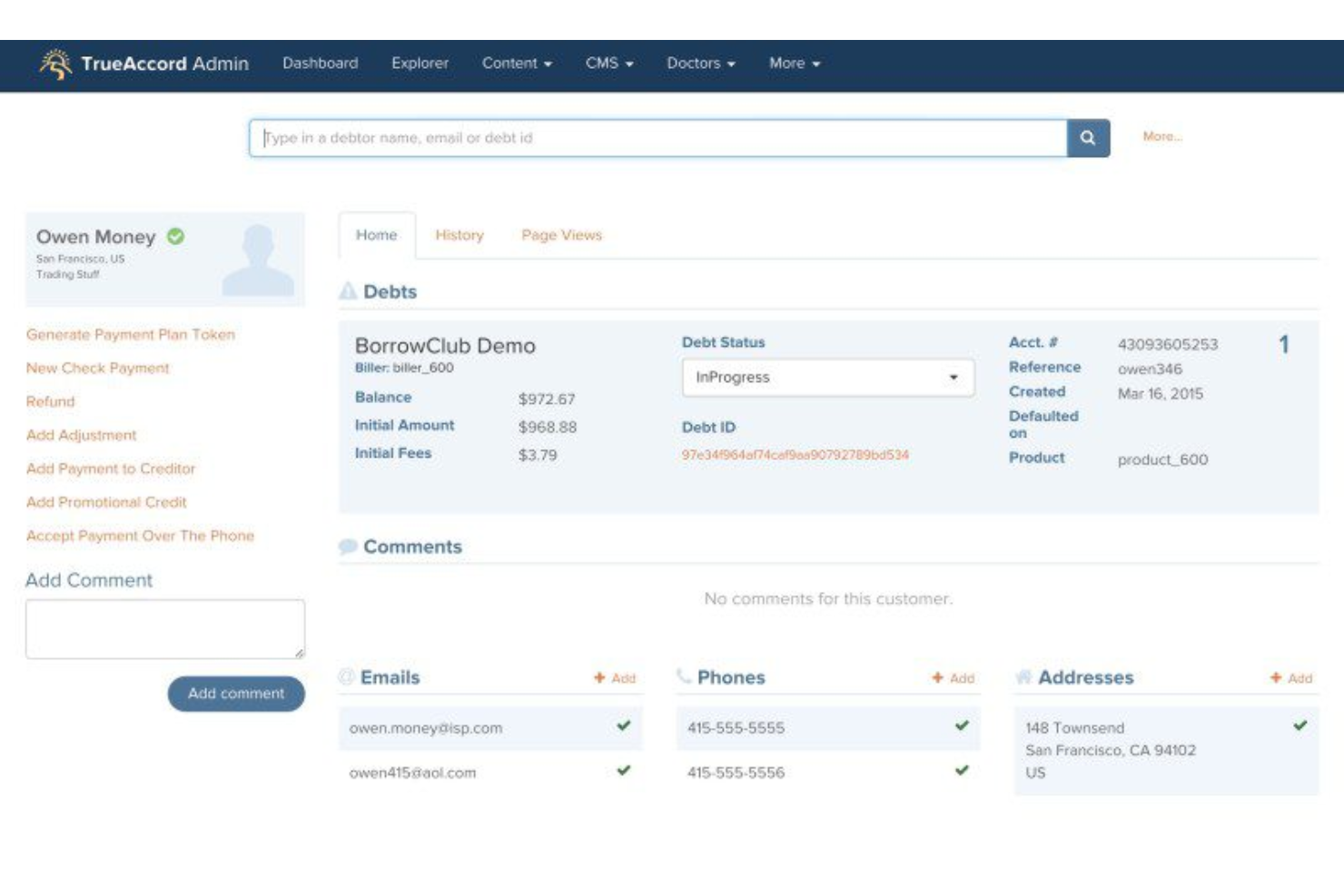
Task: Focus the debtor search field
Action: pos(658,138)
